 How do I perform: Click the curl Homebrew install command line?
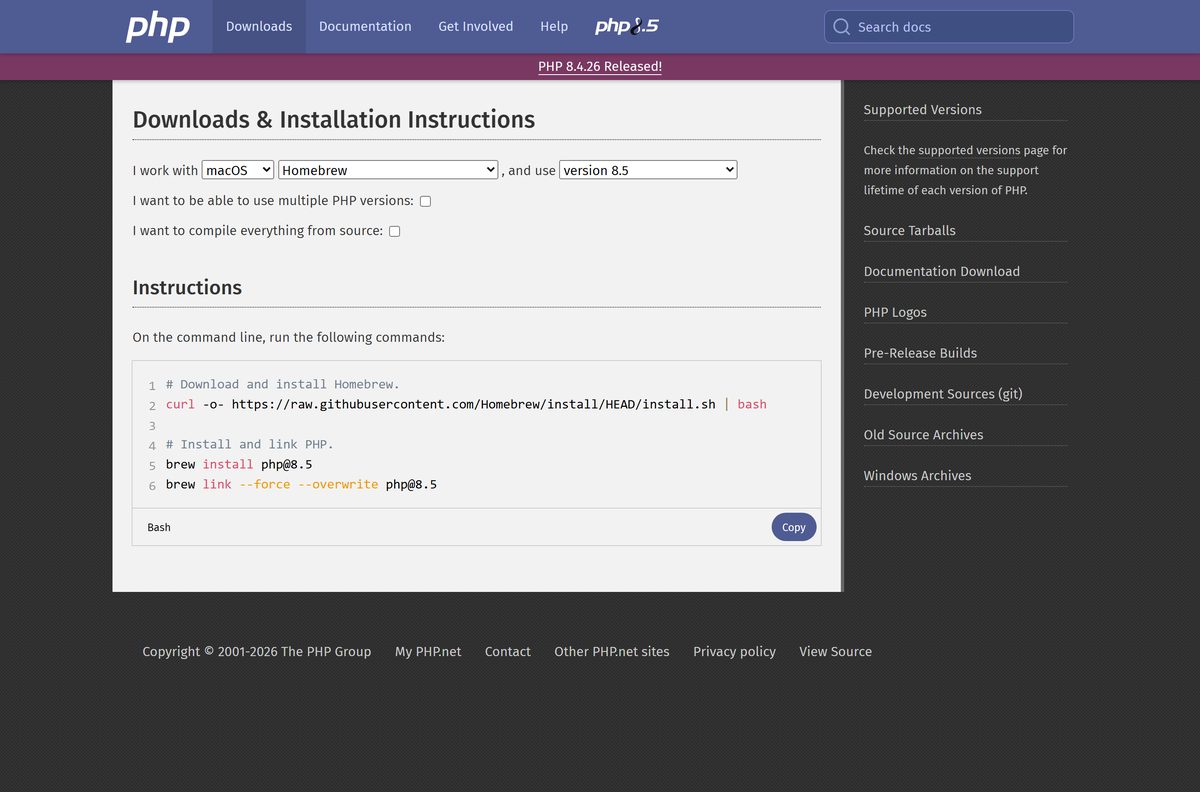click(466, 405)
